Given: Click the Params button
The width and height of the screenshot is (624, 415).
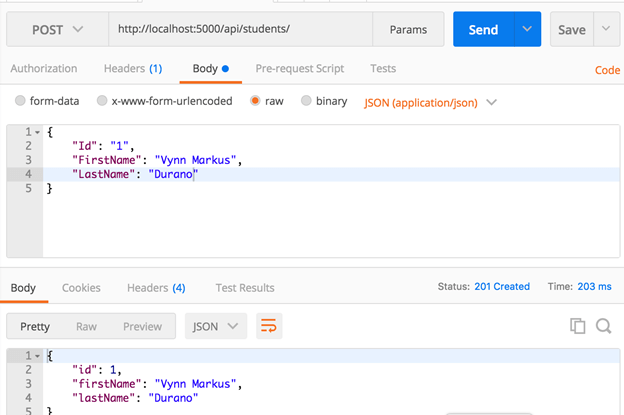Looking at the screenshot, I should pos(407,30).
